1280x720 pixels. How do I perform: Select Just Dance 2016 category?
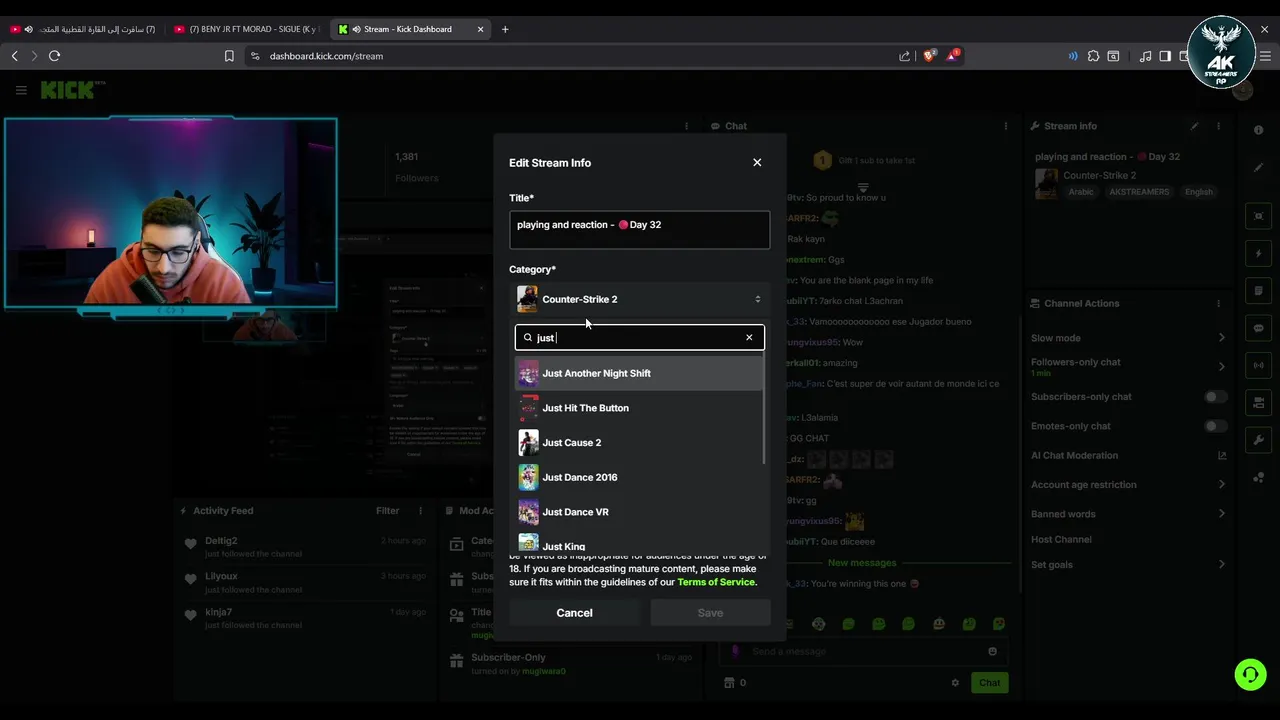(639, 477)
